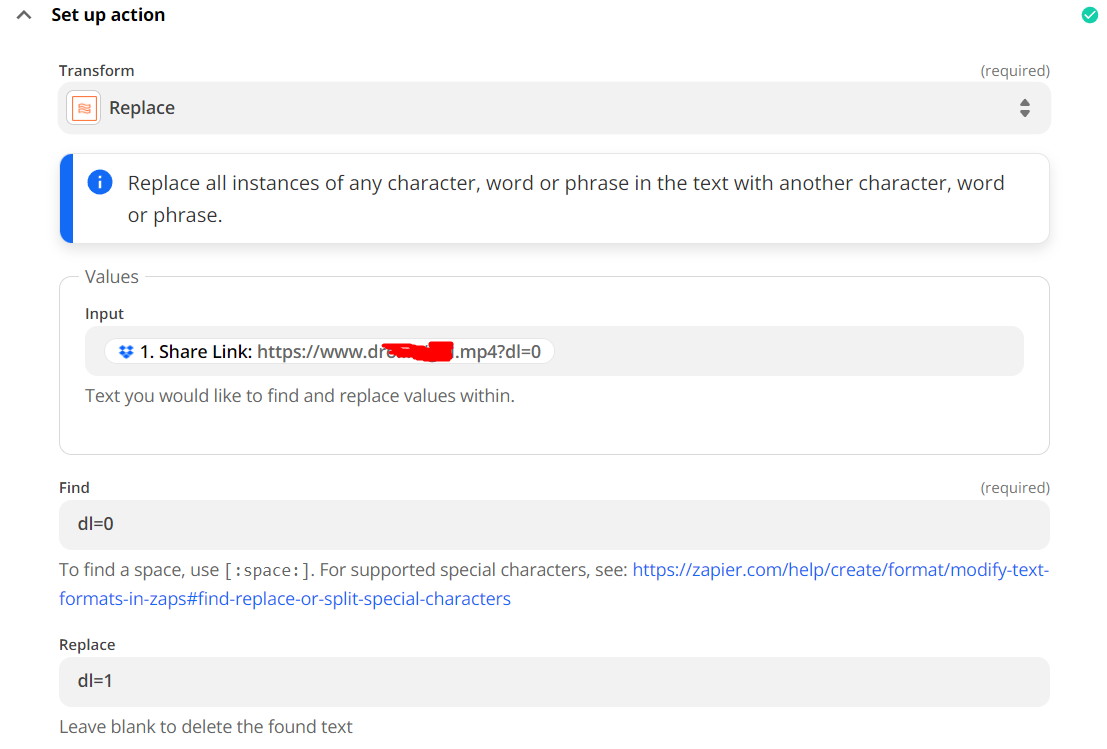Click the red redaction scribble on the URL
Viewport: 1107px width, 749px height.
420,352
